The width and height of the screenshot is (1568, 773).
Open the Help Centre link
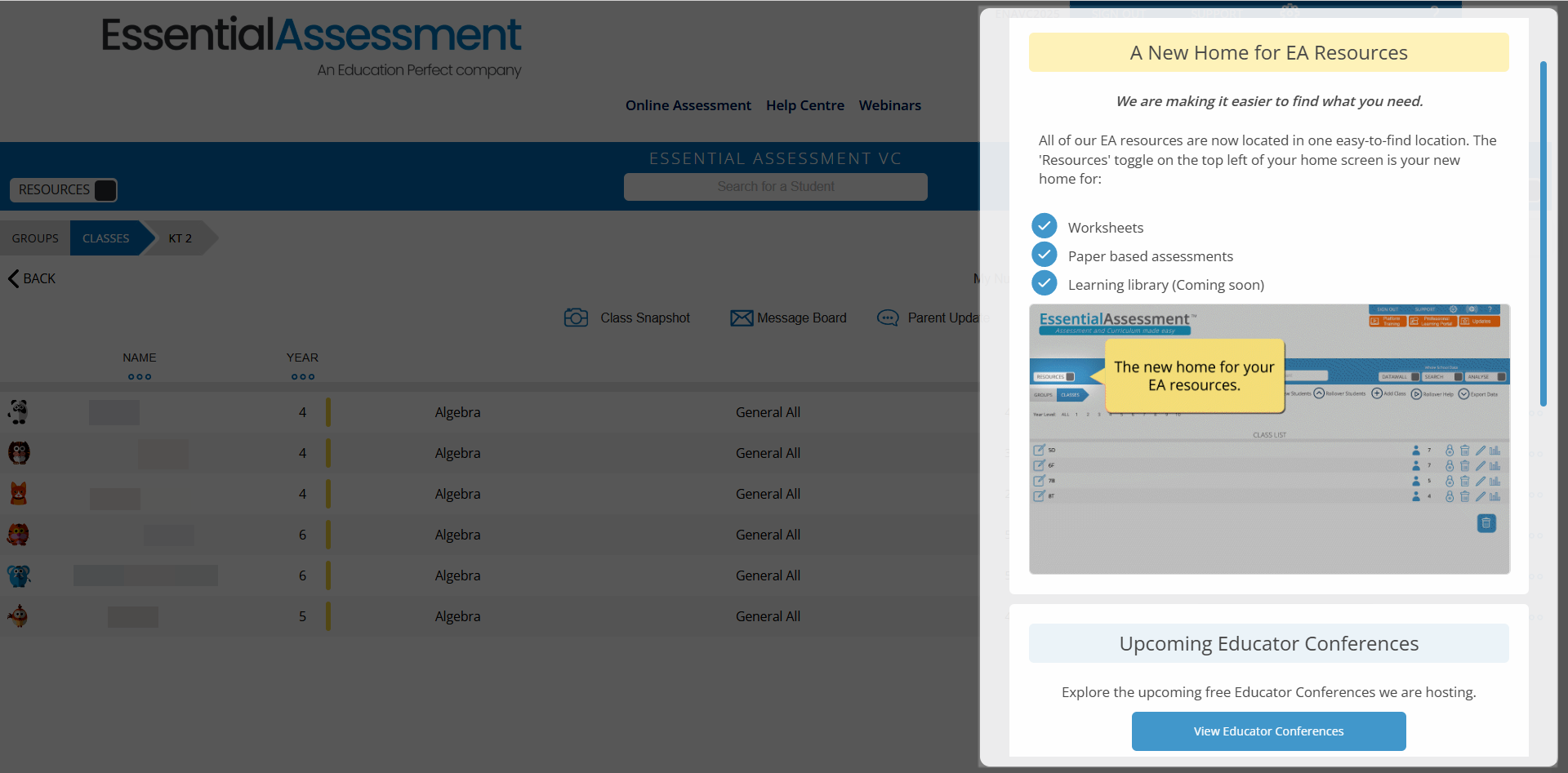tap(805, 105)
